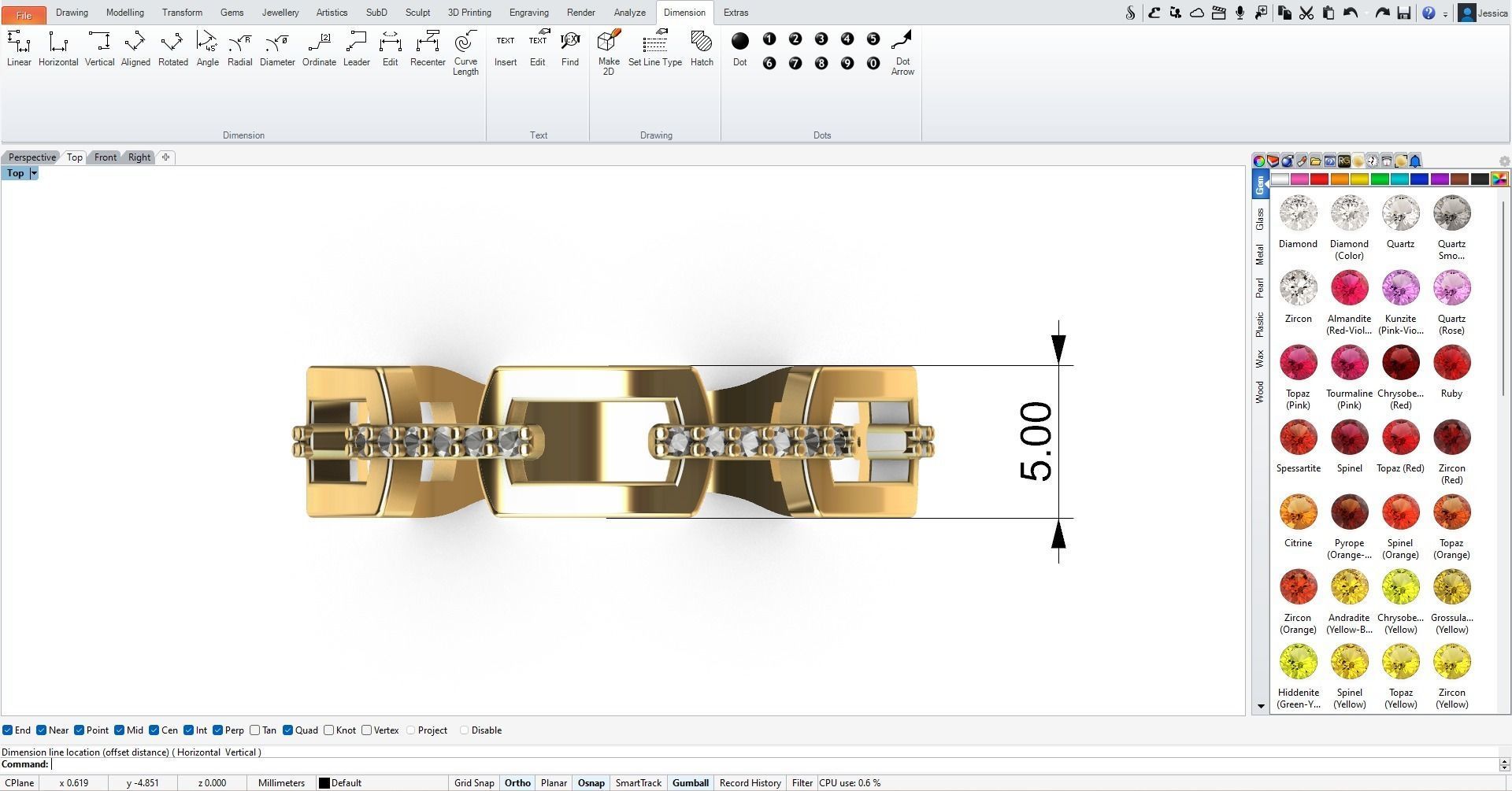
Task: Filter gems by the purple swatch
Action: click(x=1440, y=179)
